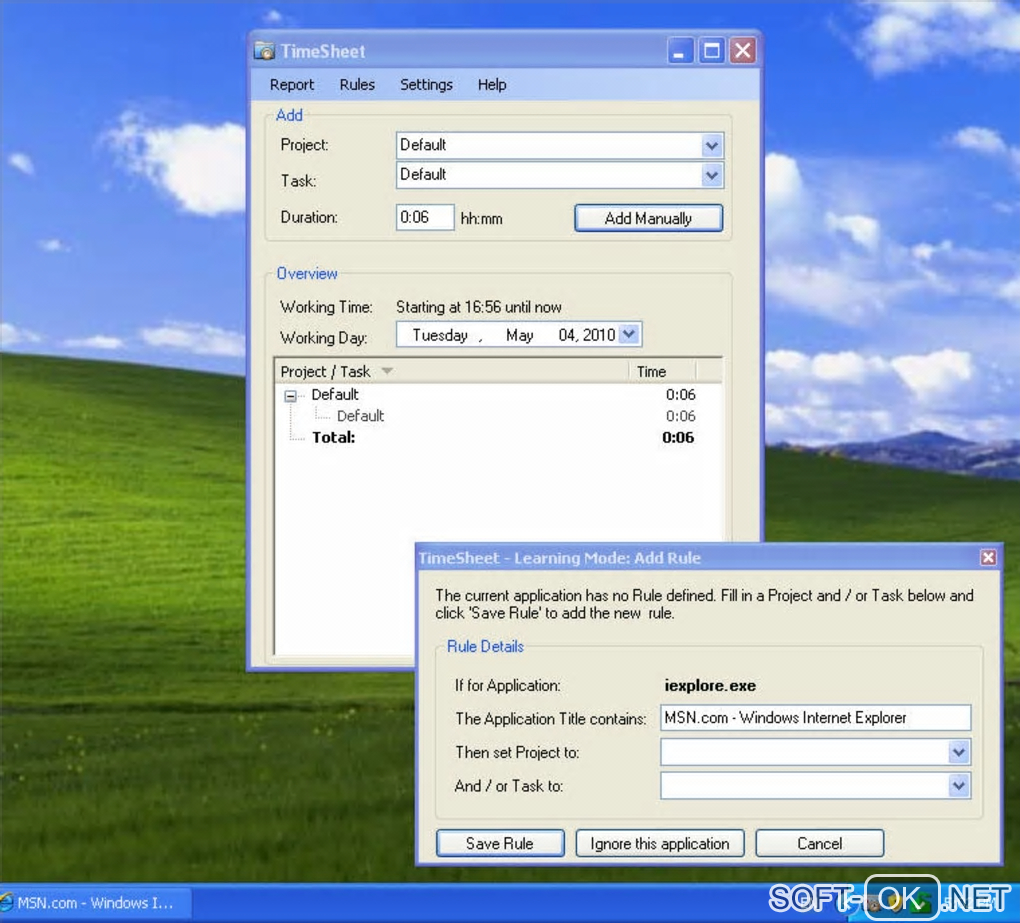Open the Then set Project to dropdown

click(x=958, y=753)
